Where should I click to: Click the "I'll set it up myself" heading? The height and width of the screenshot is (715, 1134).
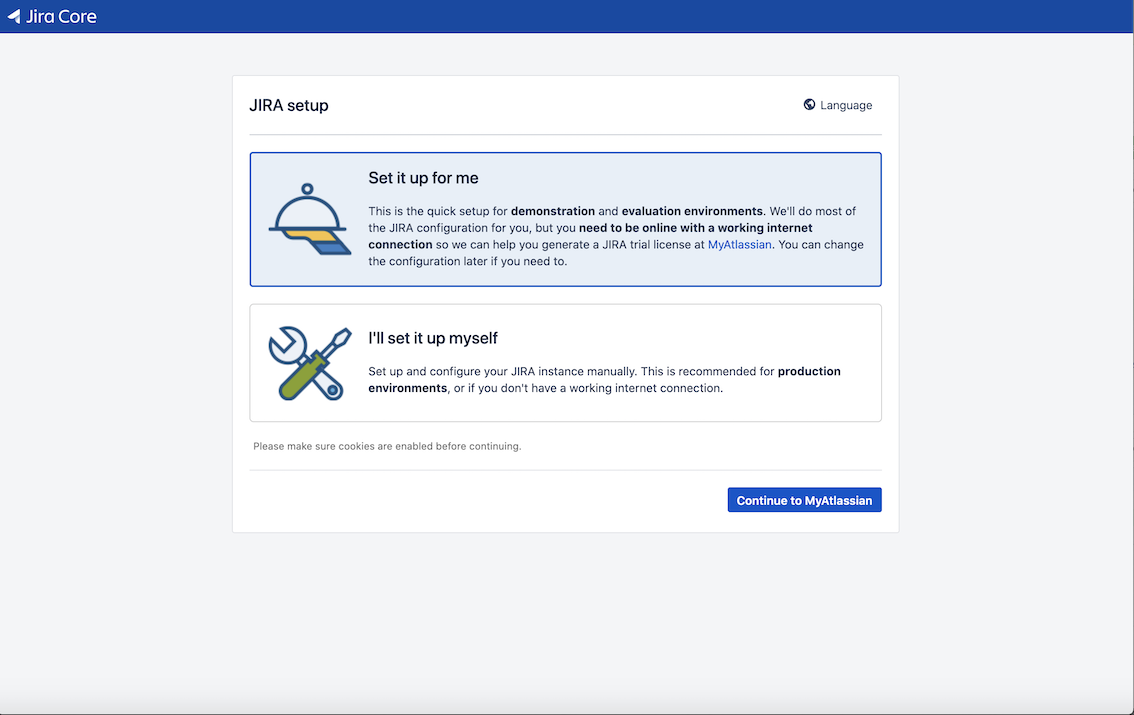tap(433, 338)
